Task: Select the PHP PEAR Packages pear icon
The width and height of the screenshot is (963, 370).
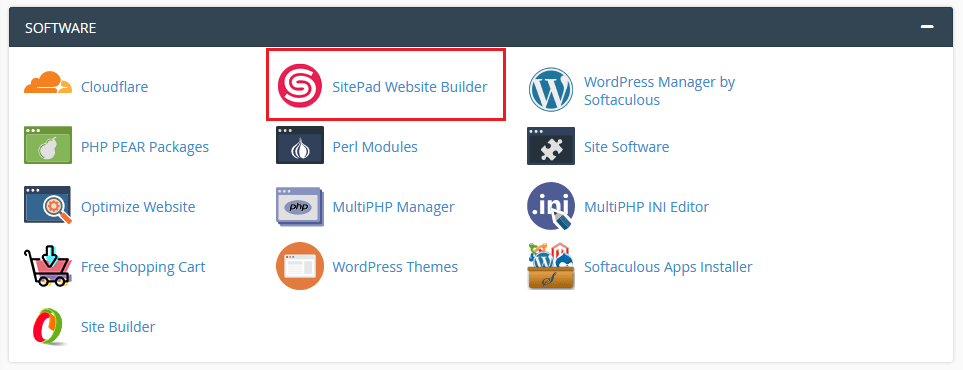Action: tap(48, 145)
